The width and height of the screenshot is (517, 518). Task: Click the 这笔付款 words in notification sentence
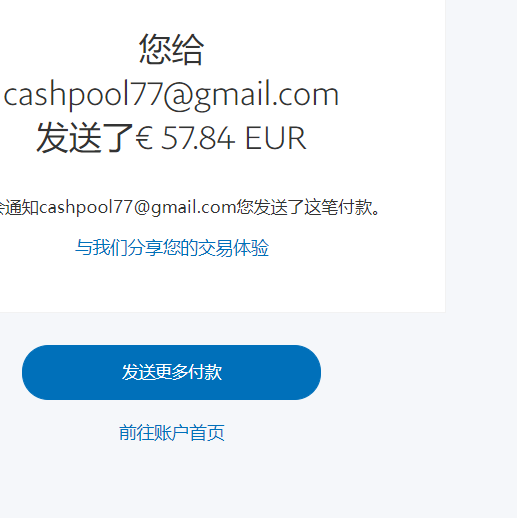pos(338,207)
